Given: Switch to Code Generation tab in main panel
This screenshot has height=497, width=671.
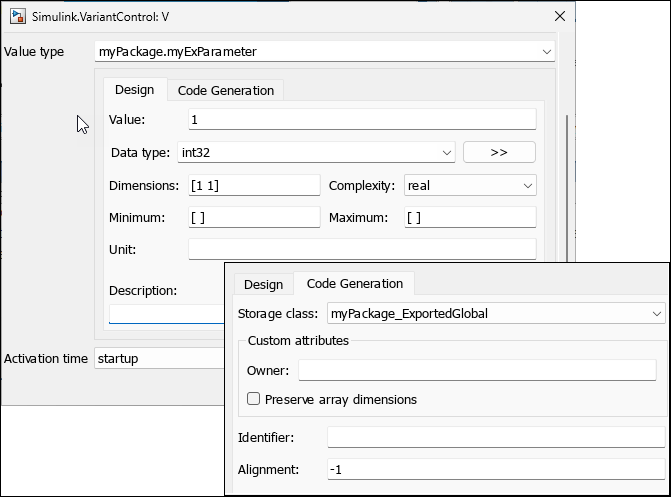Looking at the screenshot, I should [x=225, y=90].
